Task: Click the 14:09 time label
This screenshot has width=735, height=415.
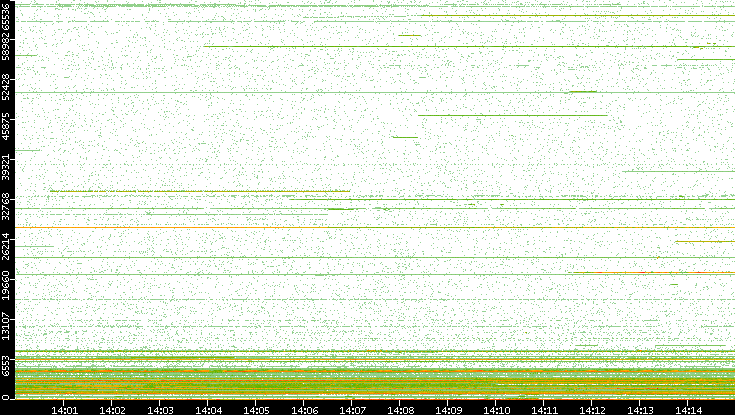Action: [448, 411]
